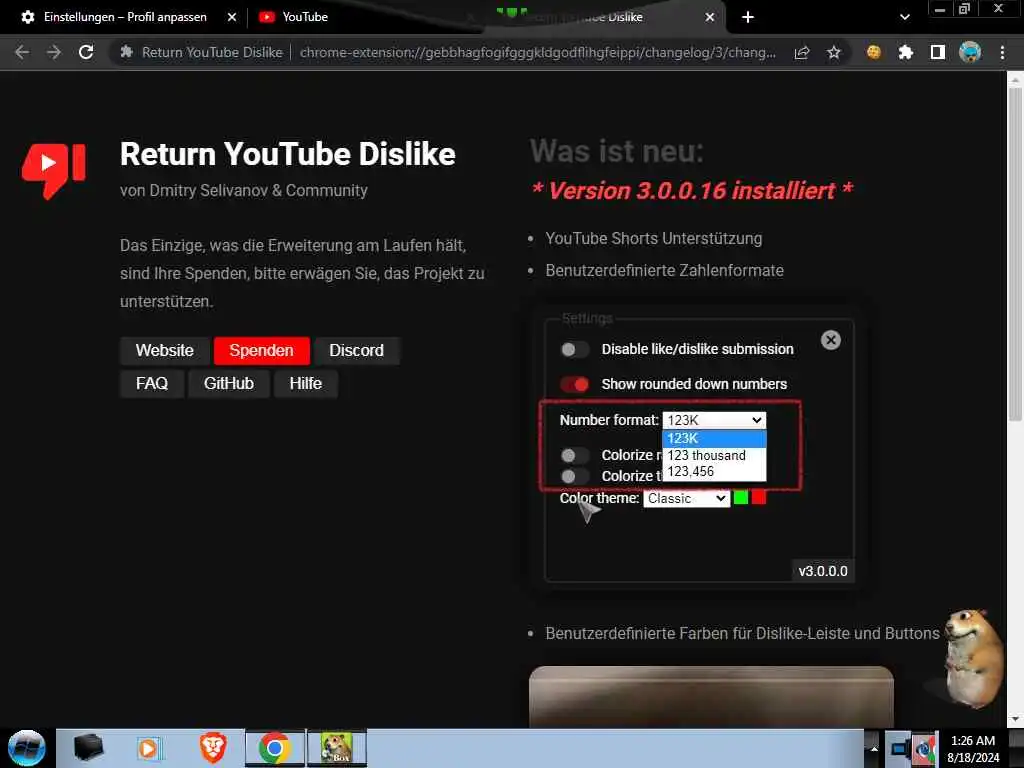Image resolution: width=1024 pixels, height=768 pixels.
Task: Select 123 thousand format option
Action: point(714,455)
